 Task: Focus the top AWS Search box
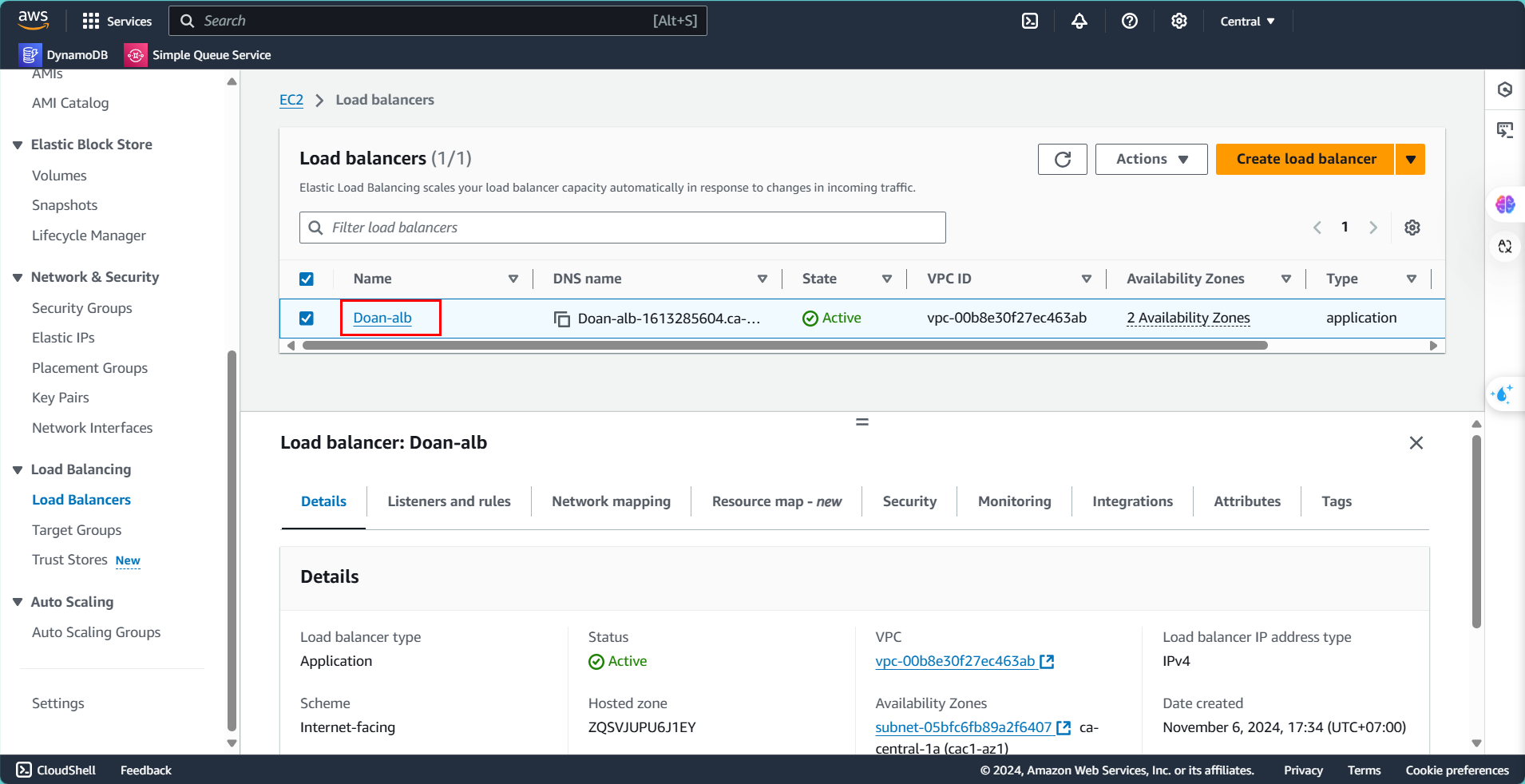tap(438, 21)
